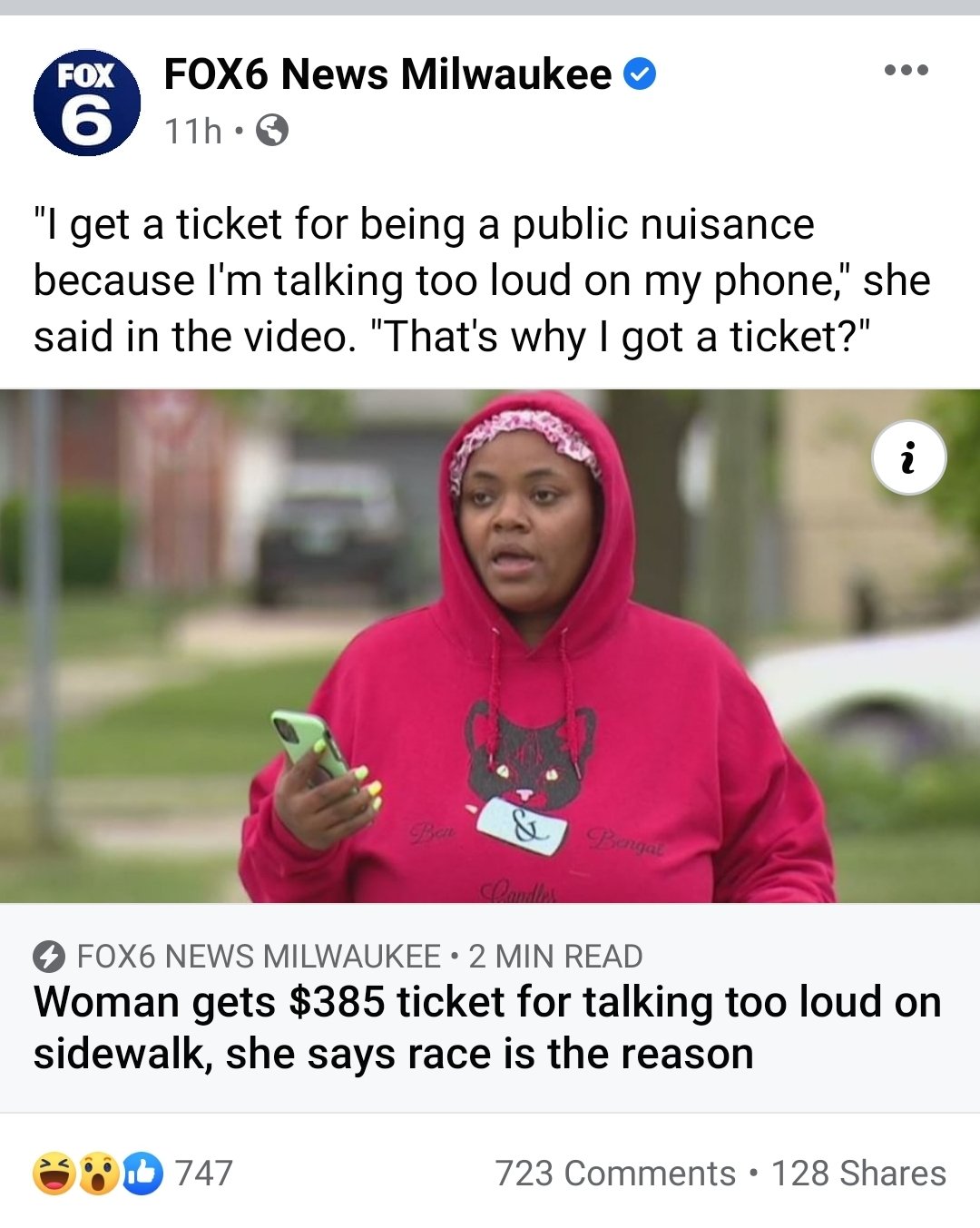The image size is (980, 1228).
Task: Tap the headline's "race is the reason" line
Action: [393, 1055]
